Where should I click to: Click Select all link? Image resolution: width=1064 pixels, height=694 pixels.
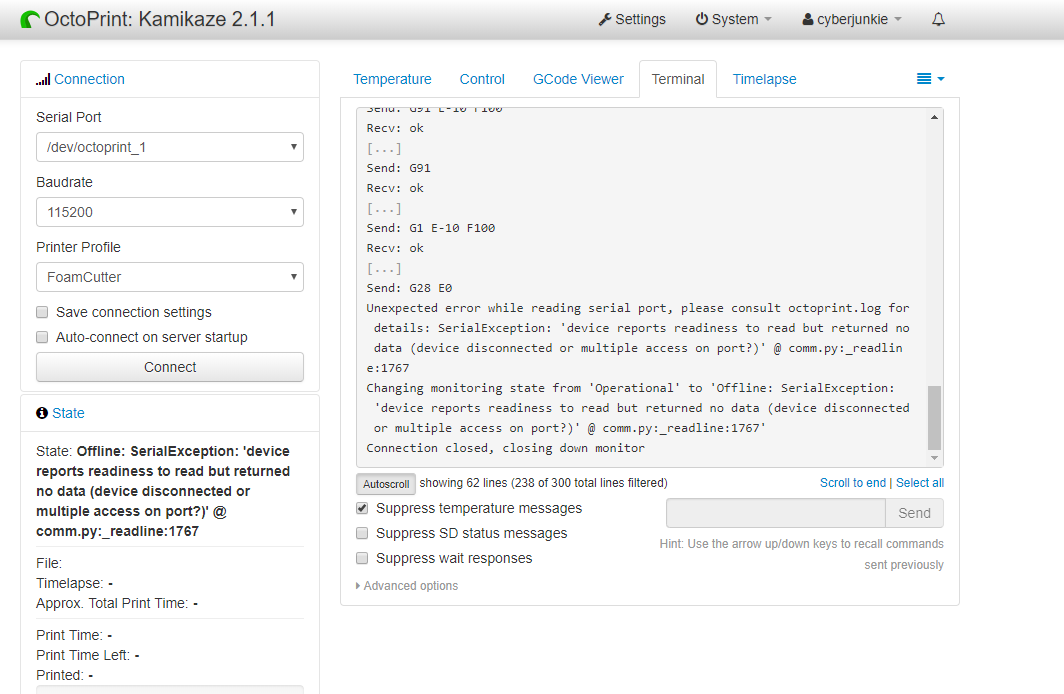coord(919,483)
